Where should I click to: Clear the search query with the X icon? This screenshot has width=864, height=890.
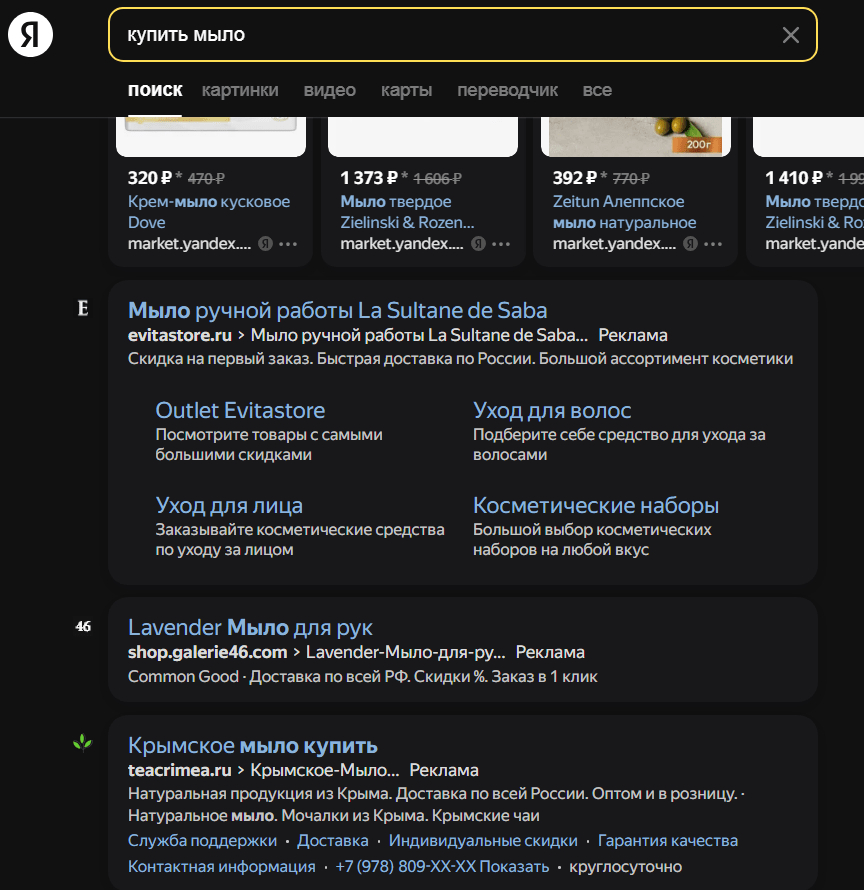790,35
